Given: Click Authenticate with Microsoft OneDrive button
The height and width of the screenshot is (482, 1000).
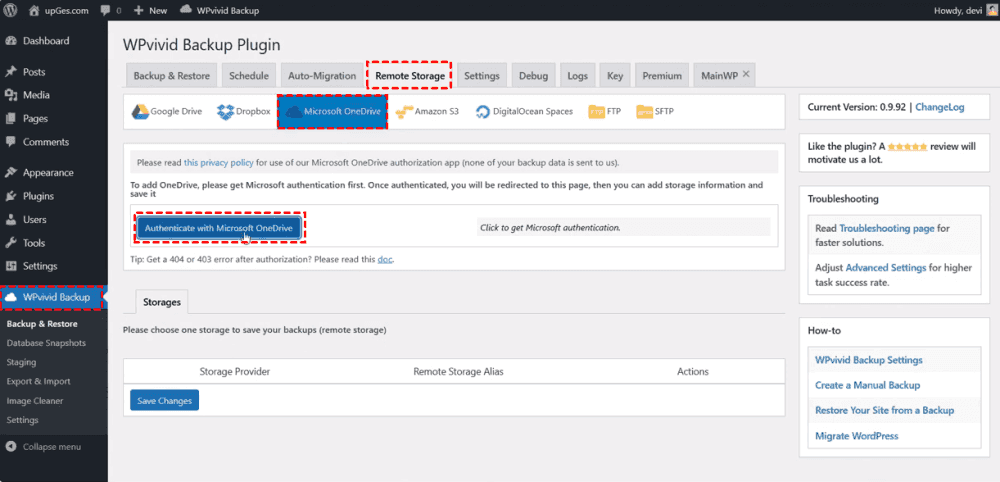Looking at the screenshot, I should [x=220, y=228].
